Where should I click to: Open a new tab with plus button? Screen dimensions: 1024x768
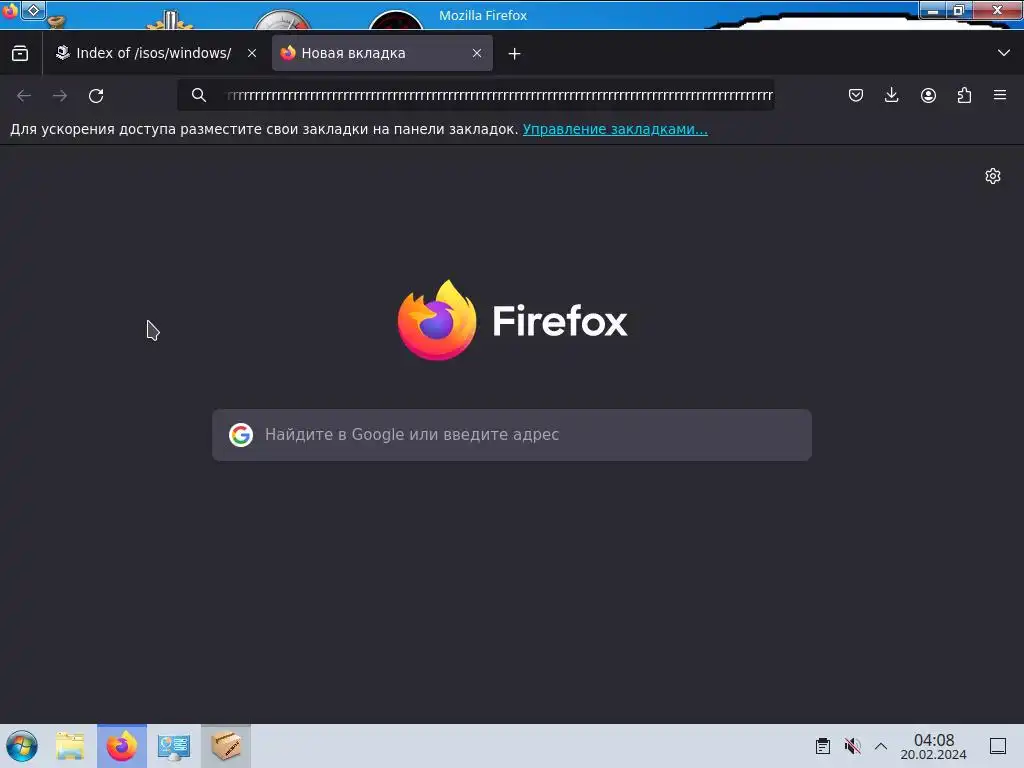pos(515,54)
